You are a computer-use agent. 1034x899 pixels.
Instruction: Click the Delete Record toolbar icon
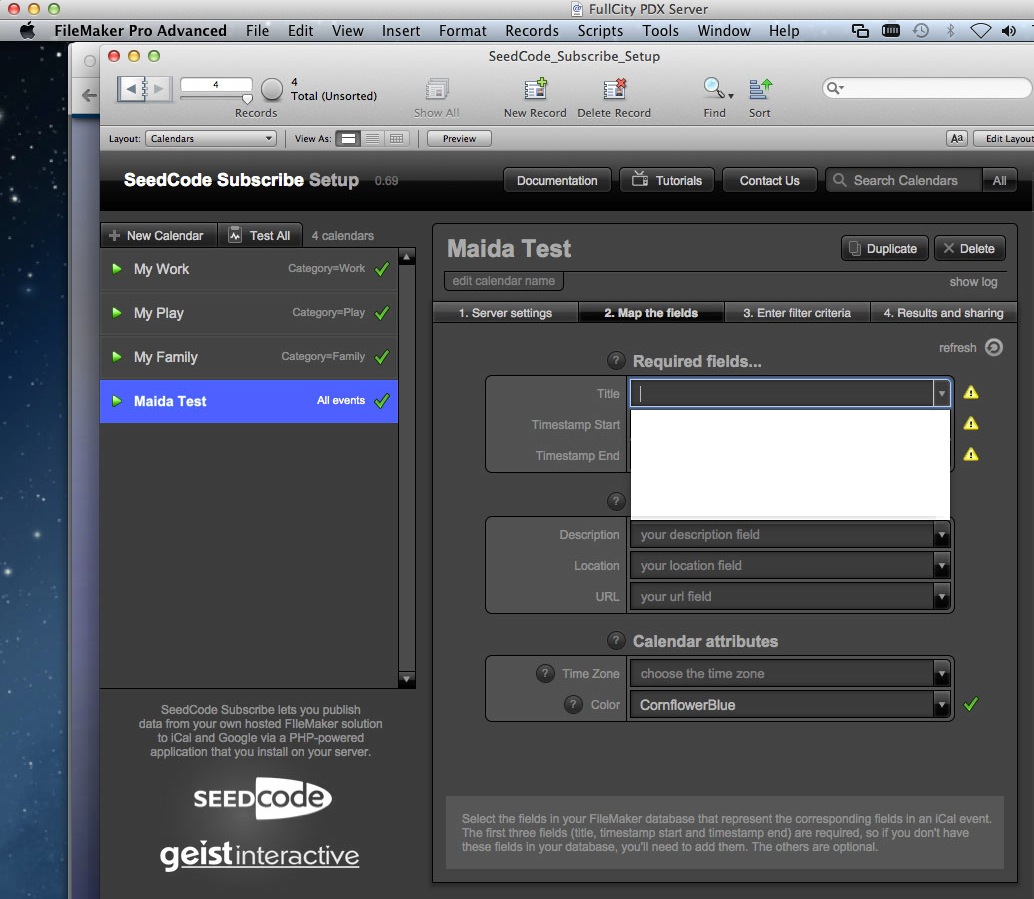click(614, 89)
